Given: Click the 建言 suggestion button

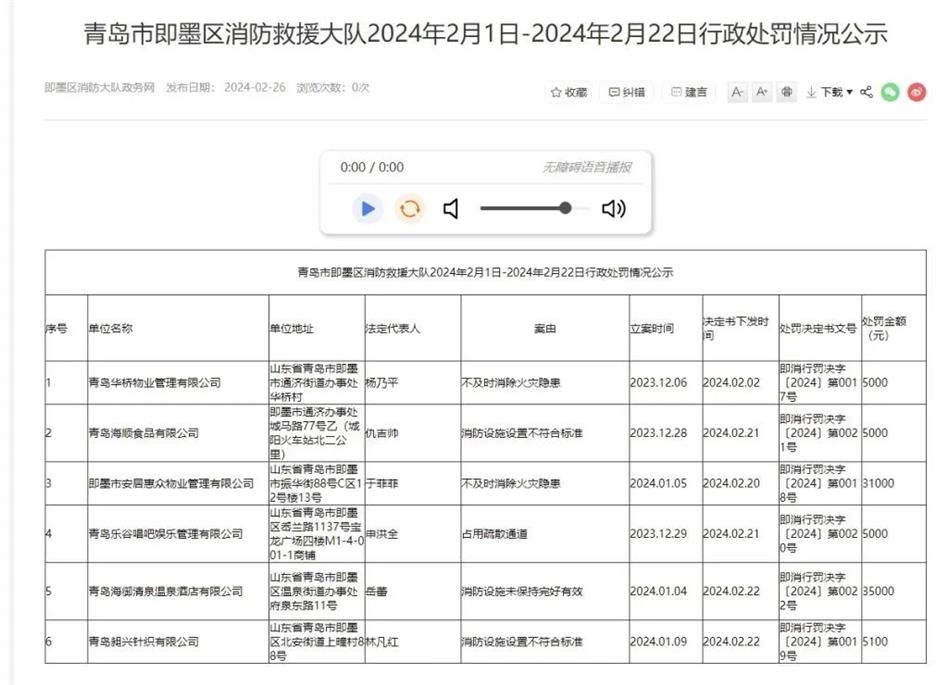Looking at the screenshot, I should (x=689, y=92).
